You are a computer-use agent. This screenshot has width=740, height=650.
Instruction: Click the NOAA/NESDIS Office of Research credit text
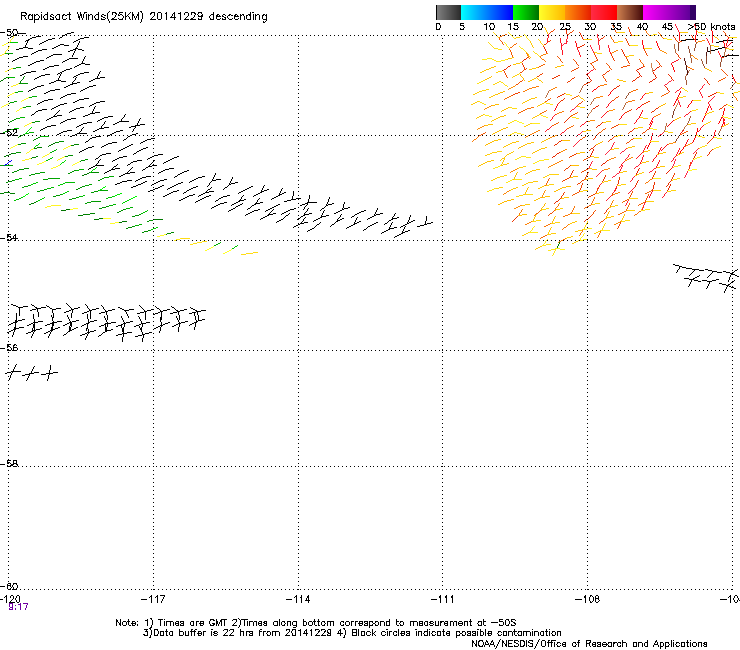coord(589,644)
